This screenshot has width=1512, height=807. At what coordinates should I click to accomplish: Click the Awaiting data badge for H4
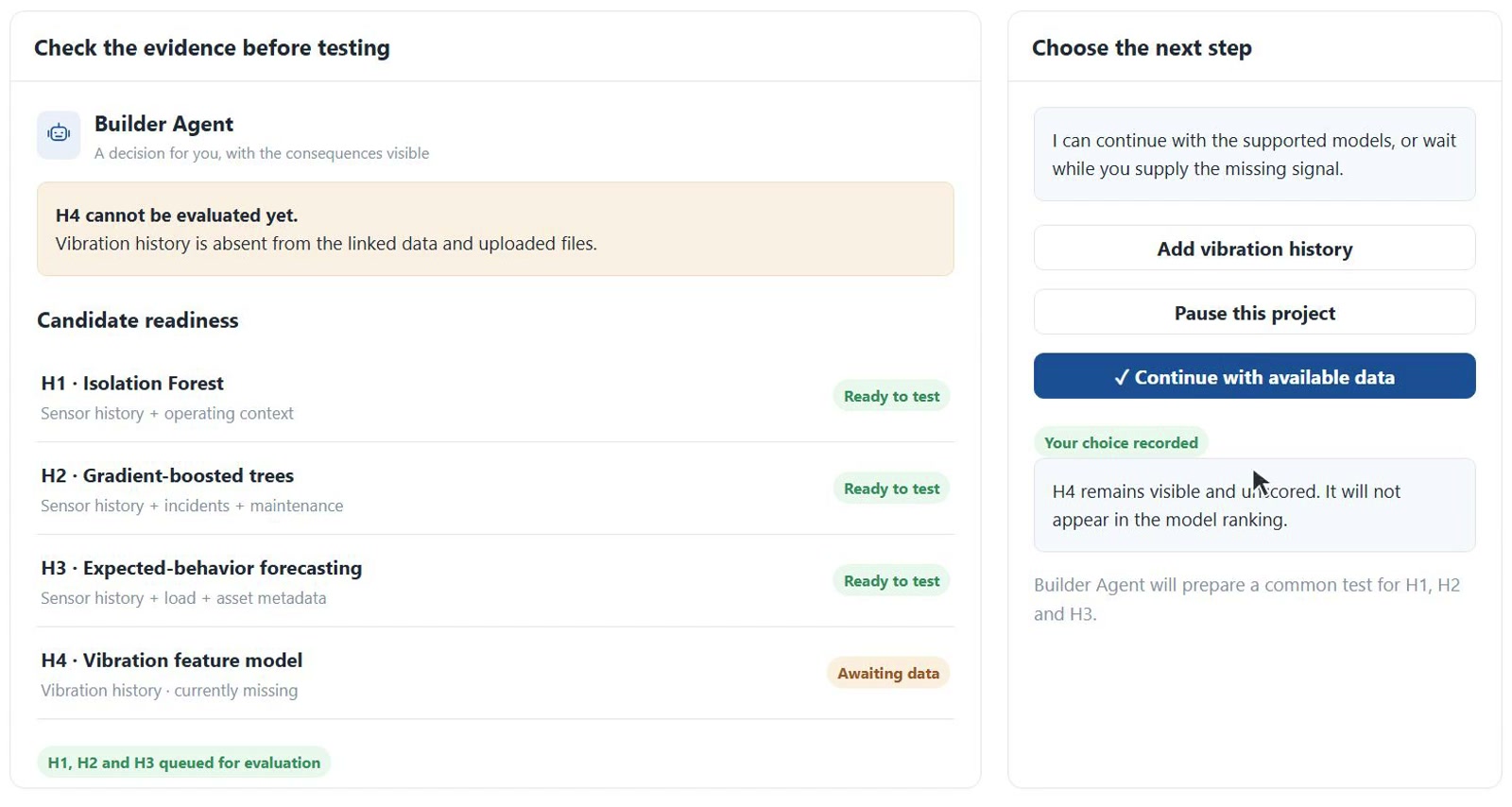click(888, 673)
